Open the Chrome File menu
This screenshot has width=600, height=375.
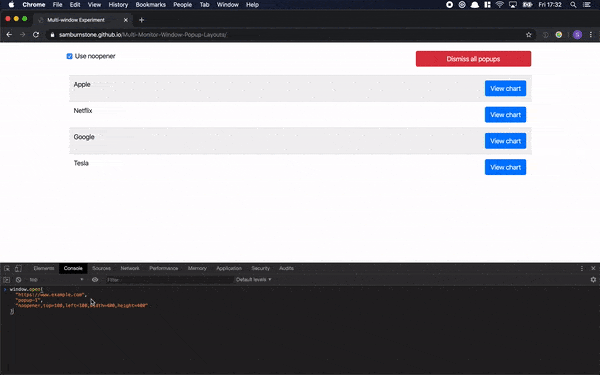tap(57, 5)
